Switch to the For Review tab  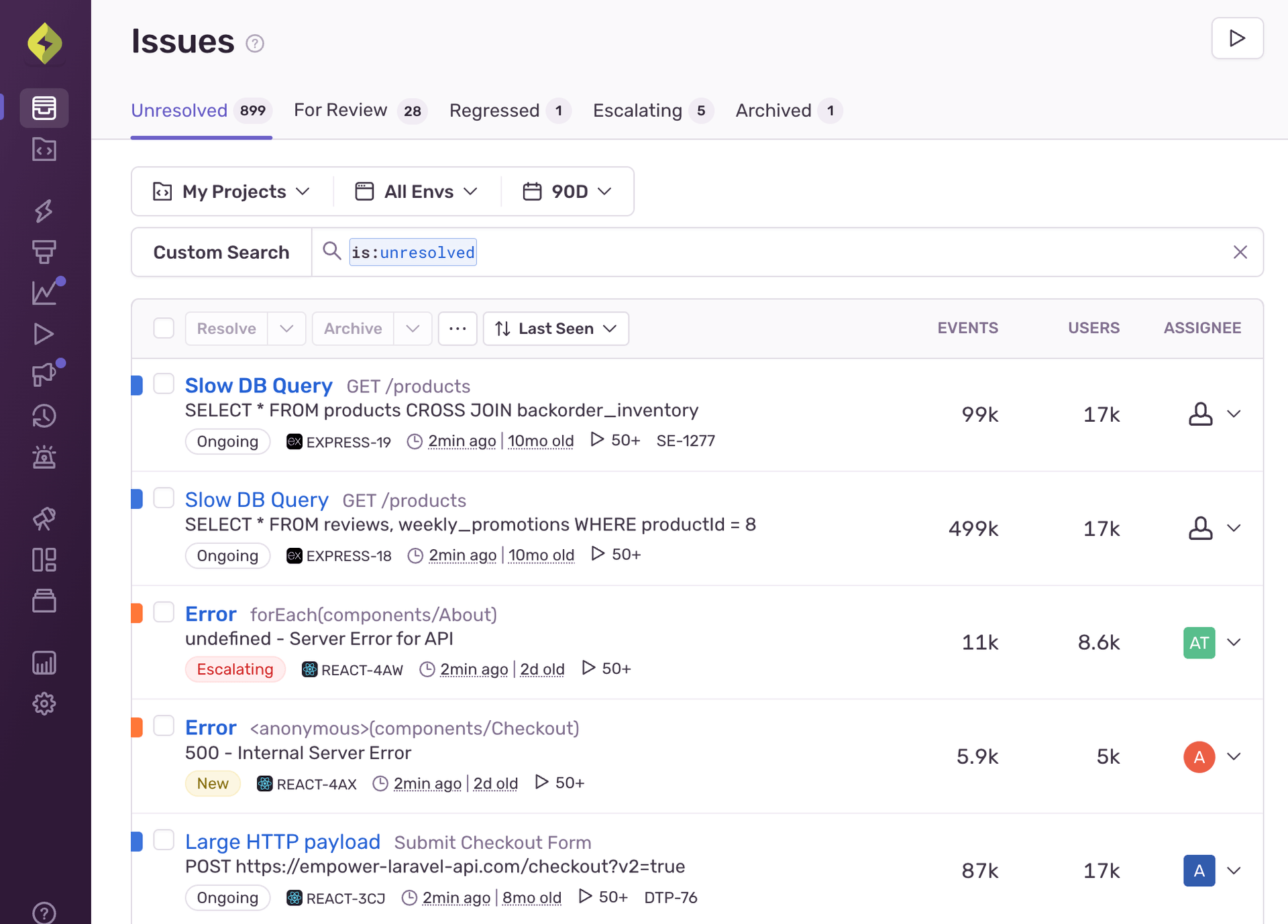pyautogui.click(x=341, y=110)
